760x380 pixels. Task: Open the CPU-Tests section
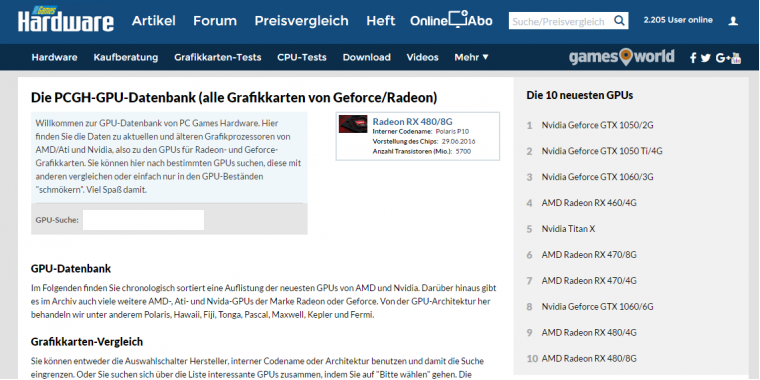coord(302,57)
